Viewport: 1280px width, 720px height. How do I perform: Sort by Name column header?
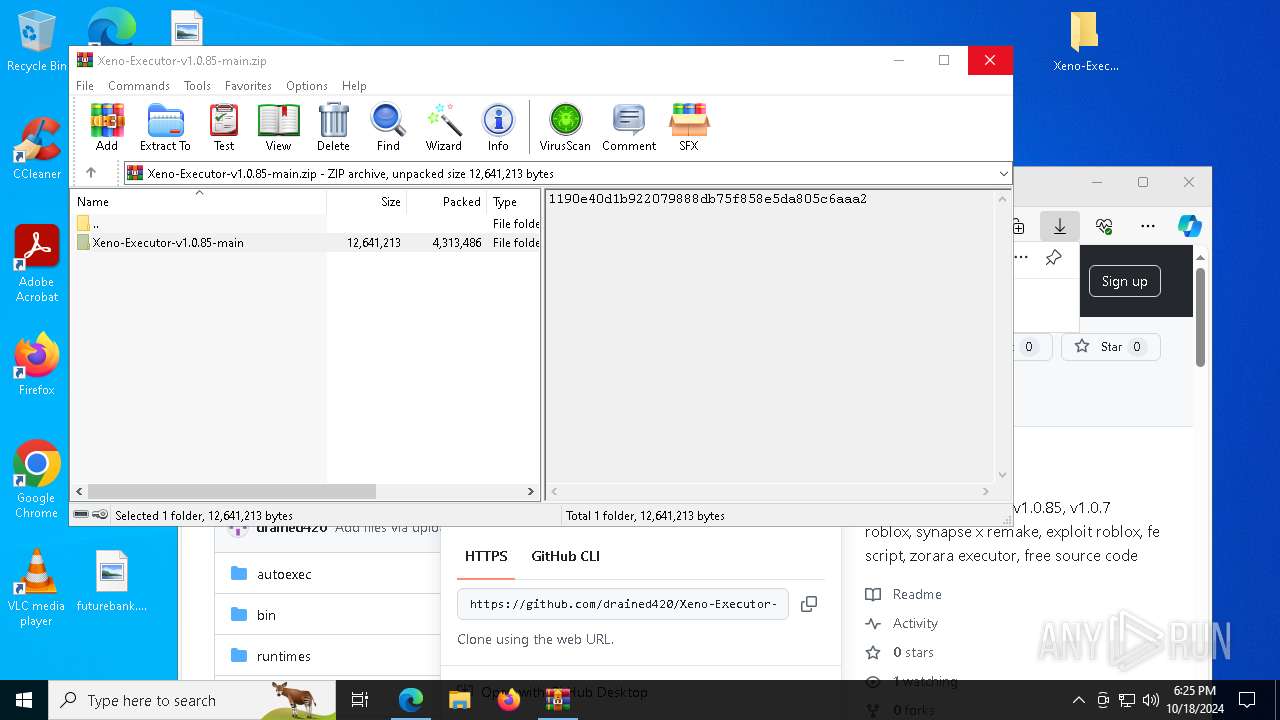click(x=199, y=201)
